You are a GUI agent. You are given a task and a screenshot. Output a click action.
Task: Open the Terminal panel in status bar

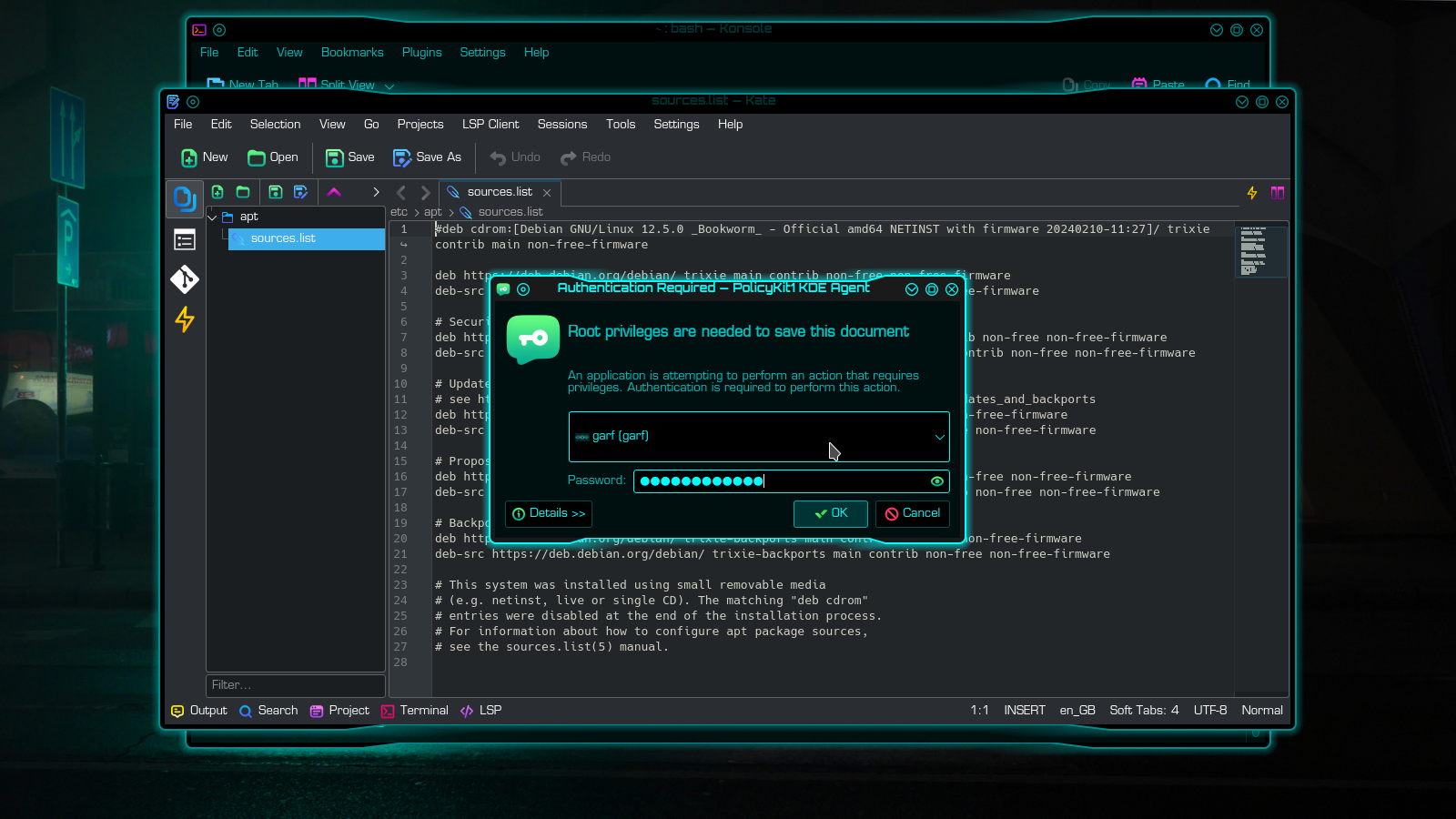point(415,711)
